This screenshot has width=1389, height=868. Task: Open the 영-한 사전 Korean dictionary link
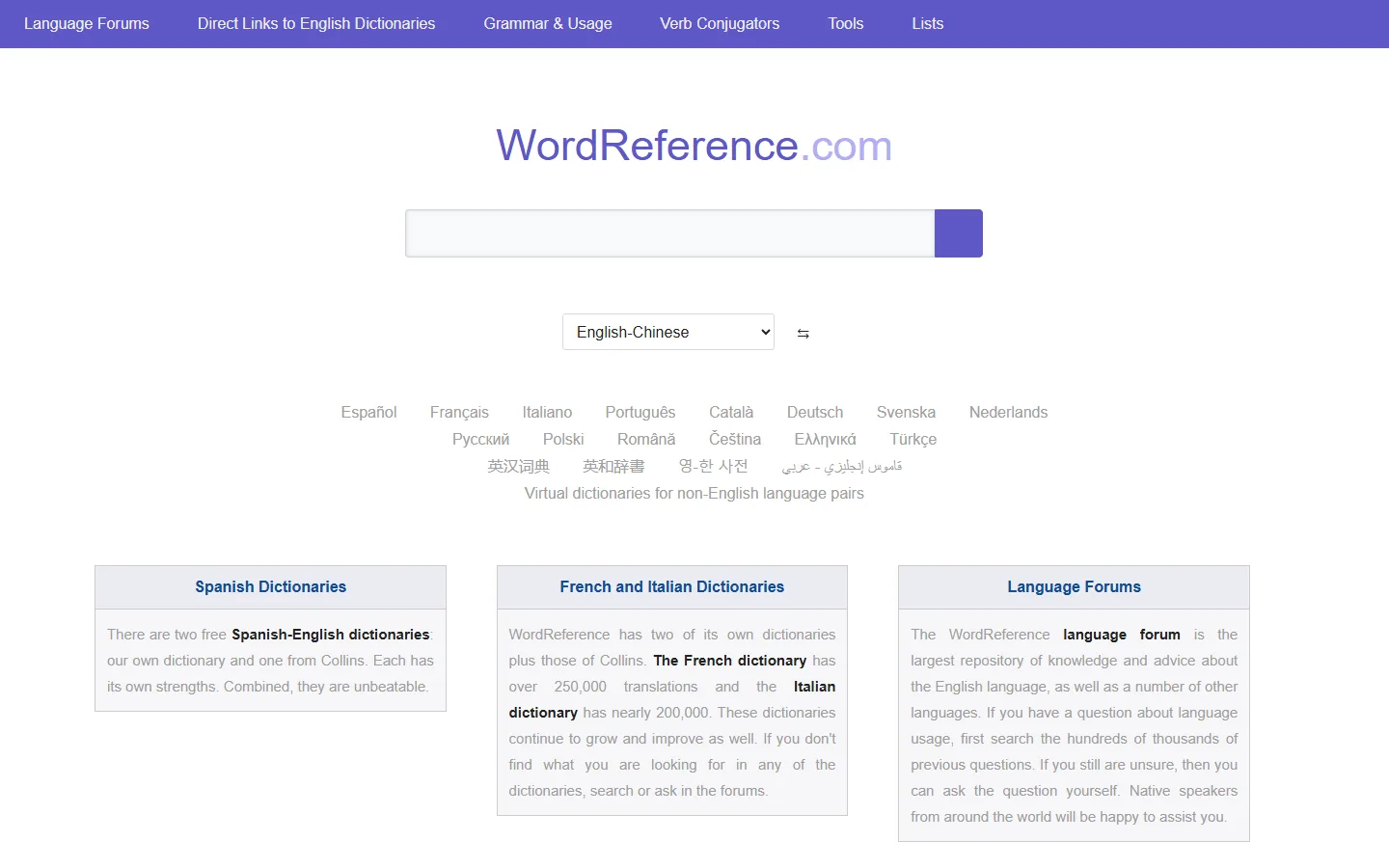click(713, 466)
